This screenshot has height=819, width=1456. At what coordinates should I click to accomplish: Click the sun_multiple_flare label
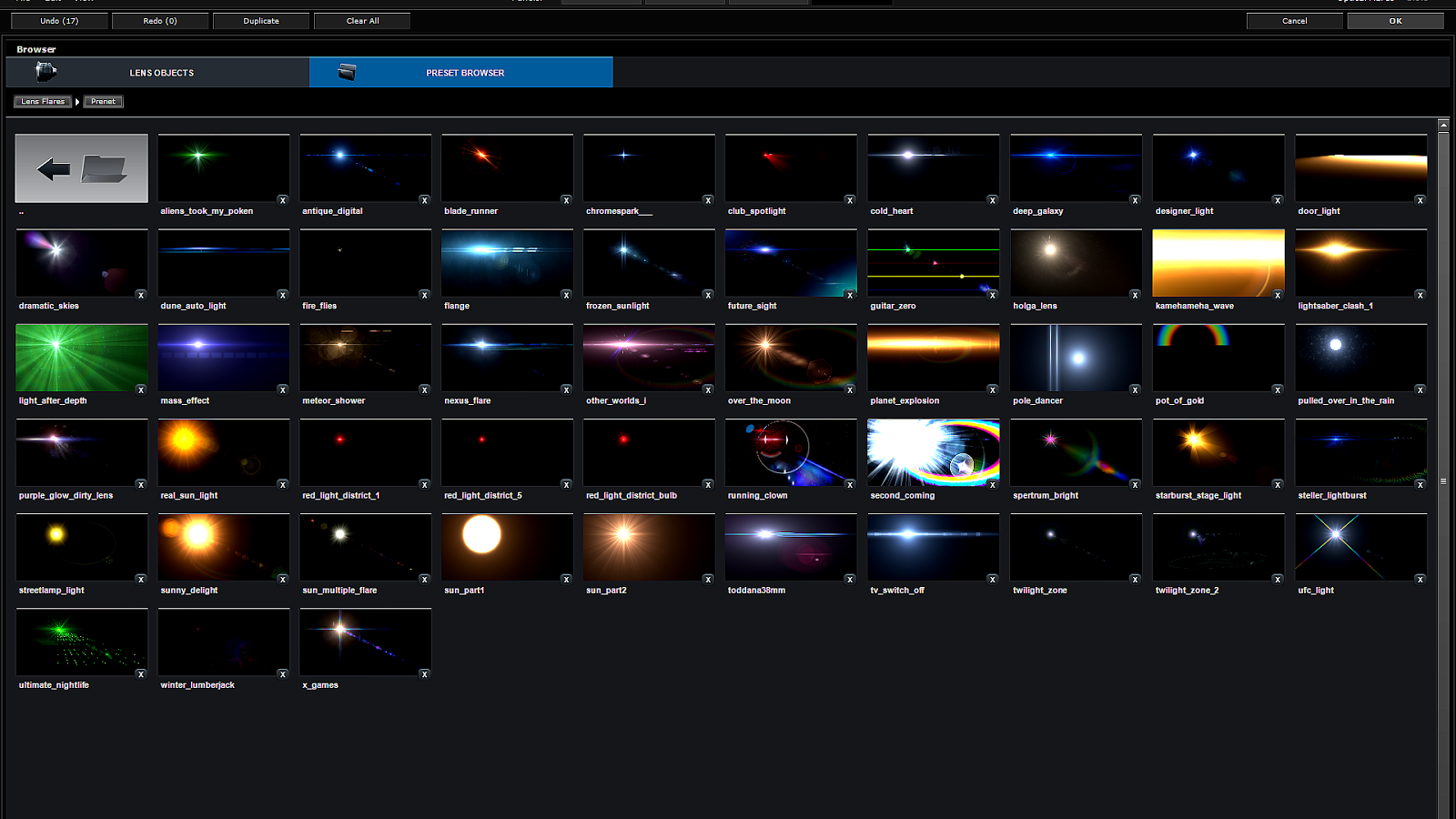pyautogui.click(x=339, y=590)
